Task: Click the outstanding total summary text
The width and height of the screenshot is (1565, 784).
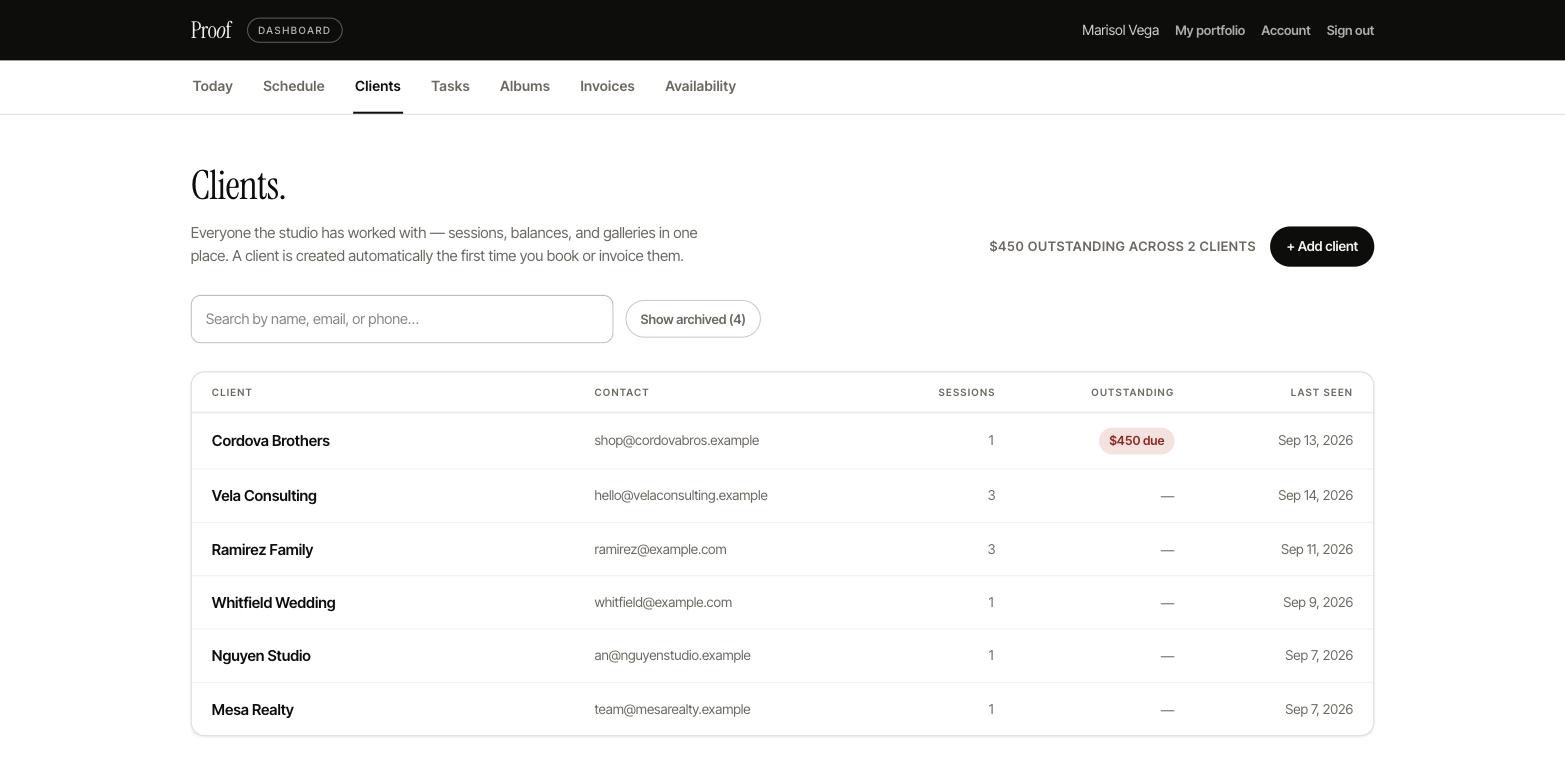Action: [x=1122, y=247]
